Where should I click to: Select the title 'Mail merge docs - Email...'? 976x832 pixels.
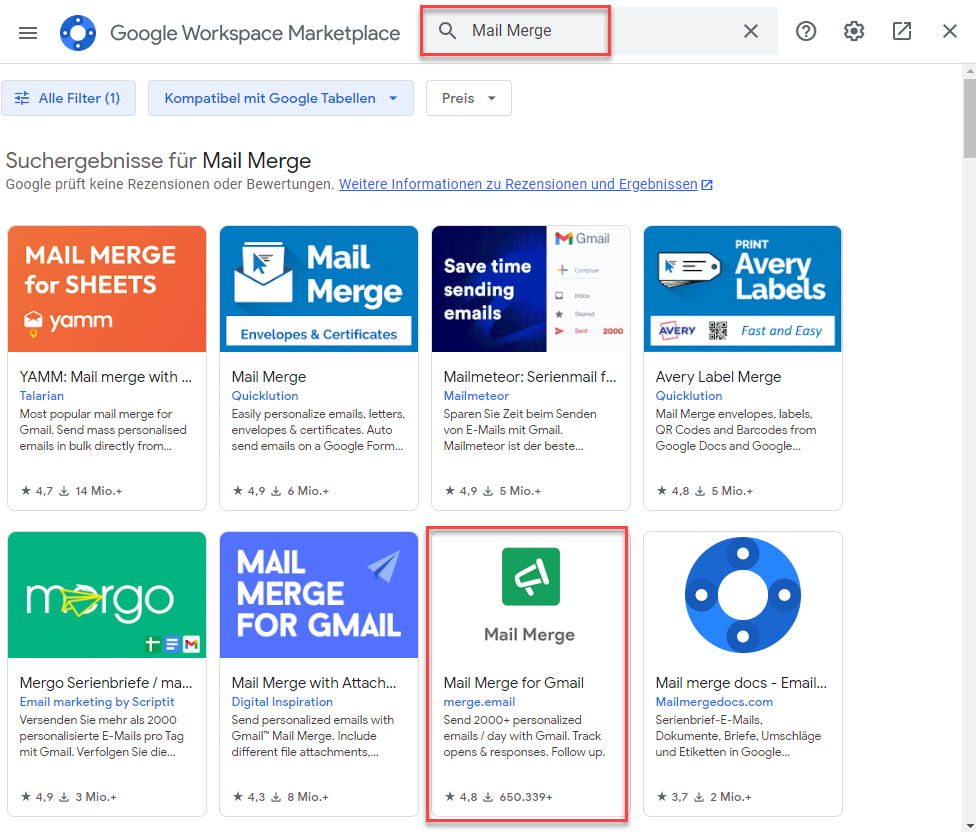click(741, 683)
